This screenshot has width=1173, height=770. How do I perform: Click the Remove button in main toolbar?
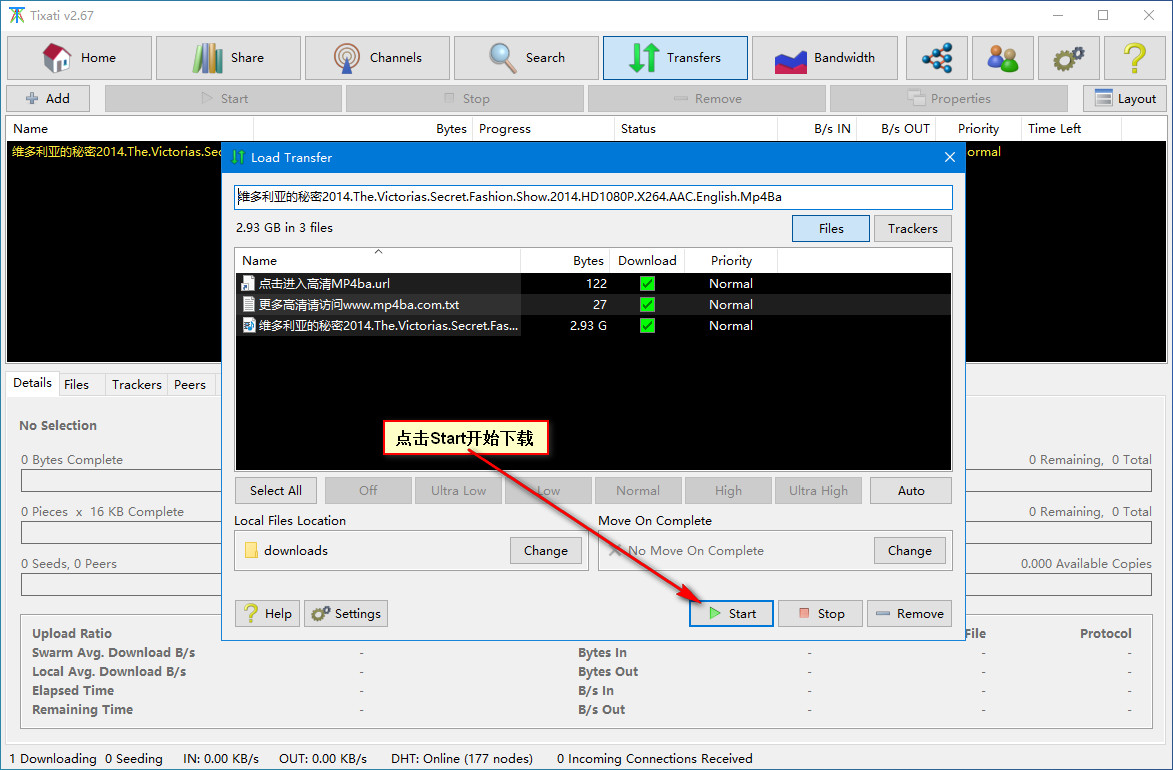coord(707,99)
